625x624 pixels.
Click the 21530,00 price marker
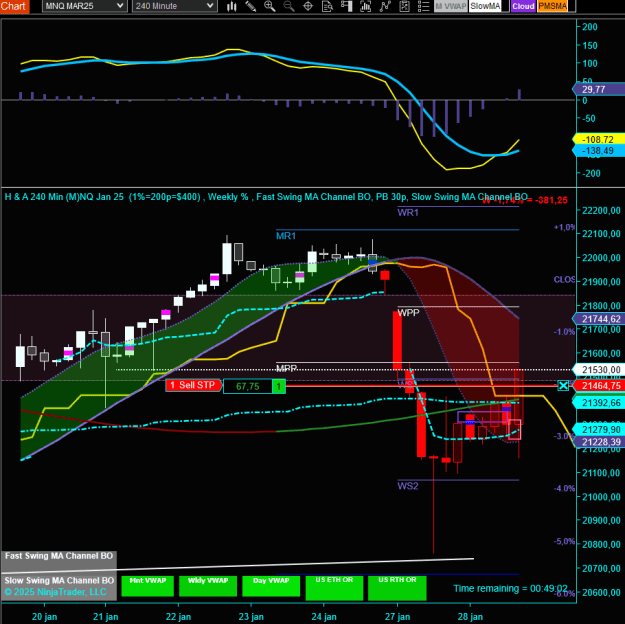[x=599, y=370]
